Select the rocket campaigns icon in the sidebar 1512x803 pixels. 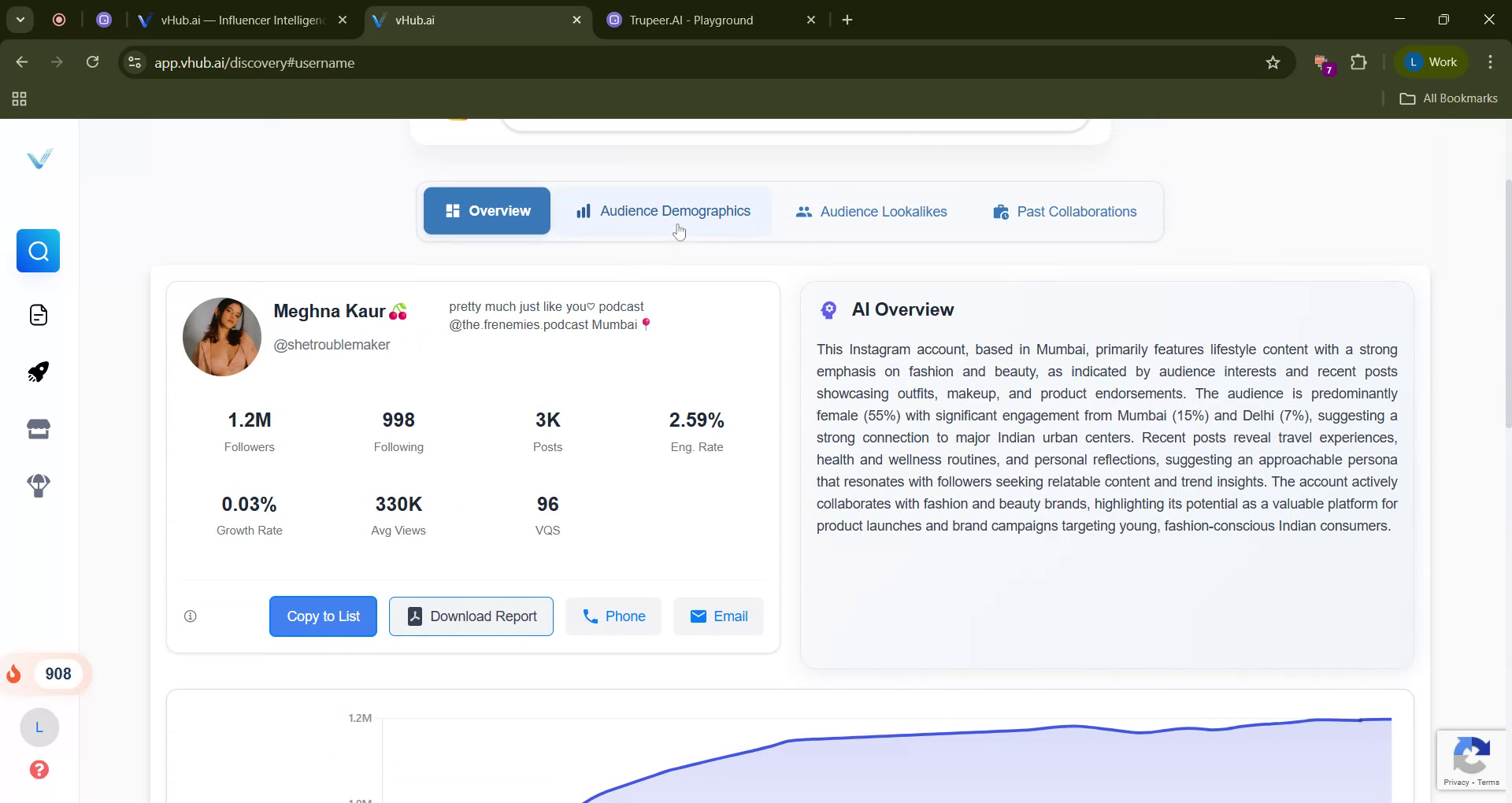pyautogui.click(x=38, y=372)
